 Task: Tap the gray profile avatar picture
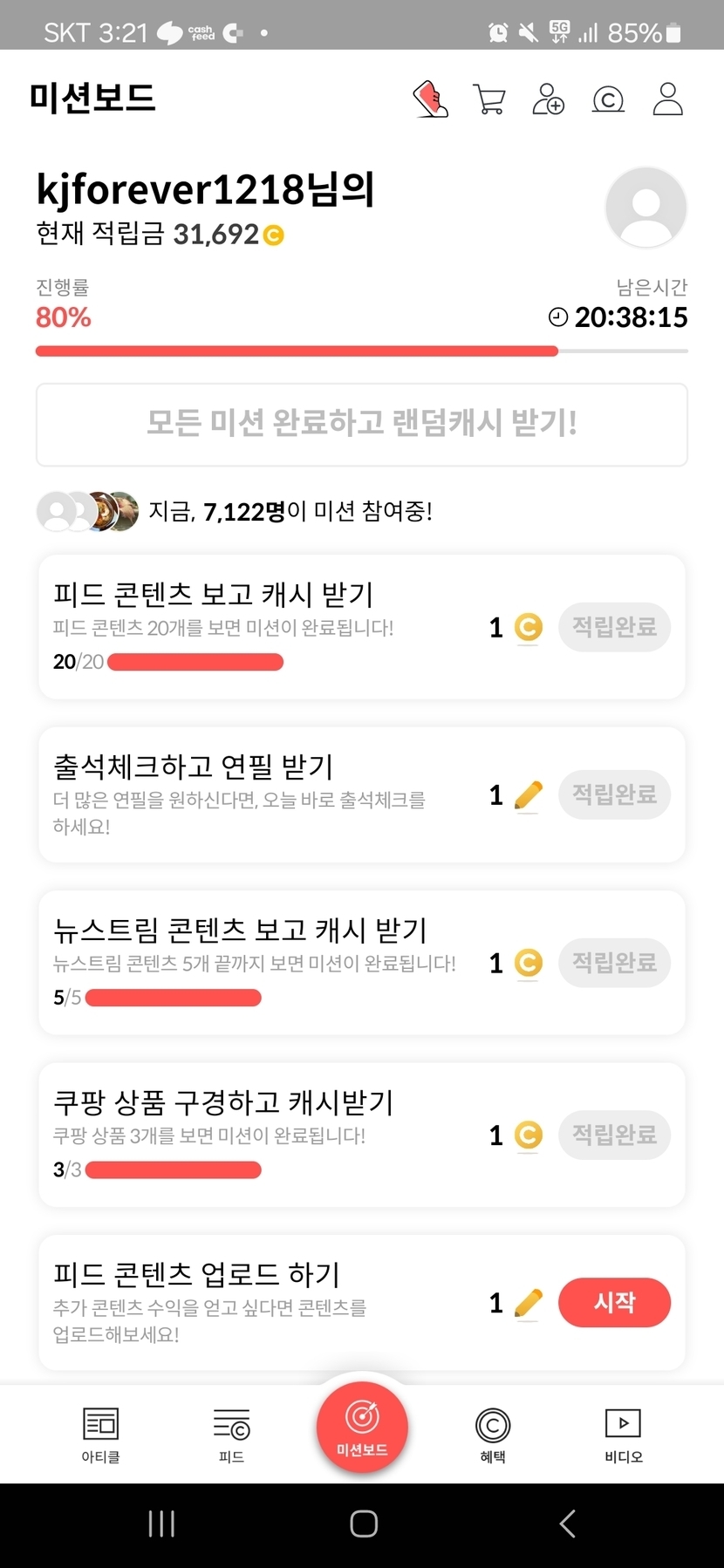pos(645,208)
